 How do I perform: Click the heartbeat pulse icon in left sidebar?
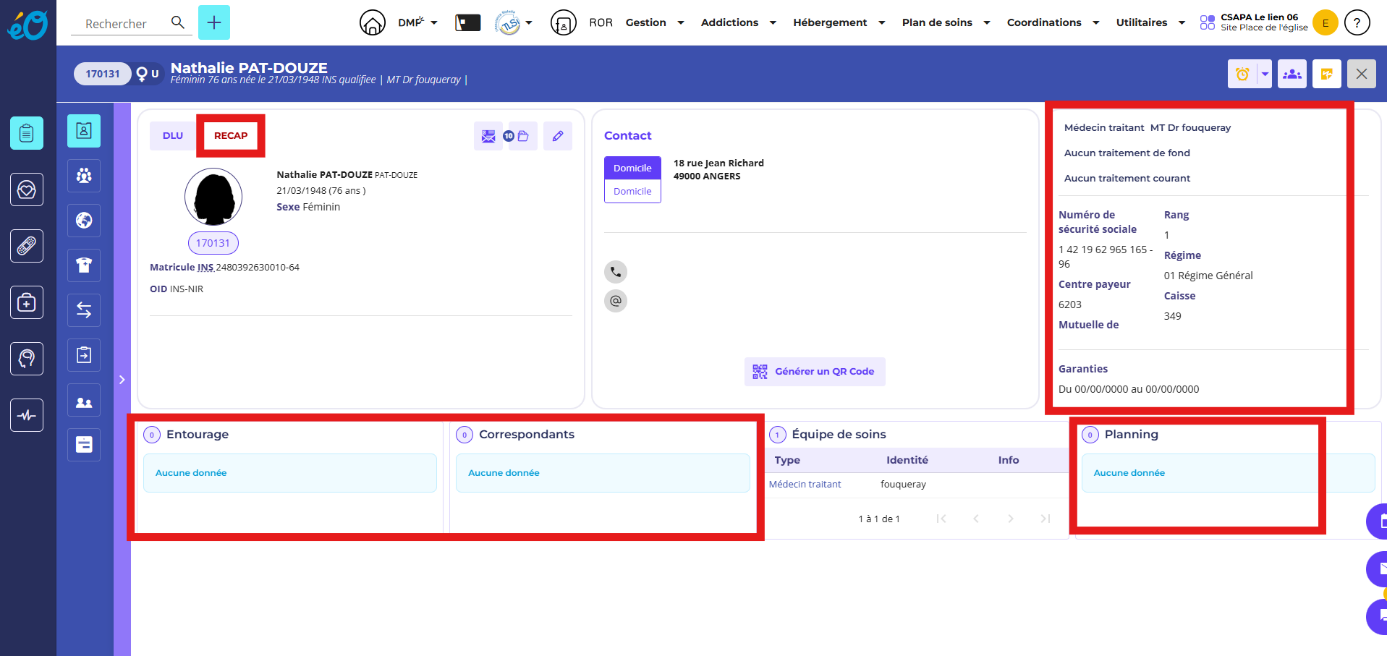pyautogui.click(x=27, y=415)
